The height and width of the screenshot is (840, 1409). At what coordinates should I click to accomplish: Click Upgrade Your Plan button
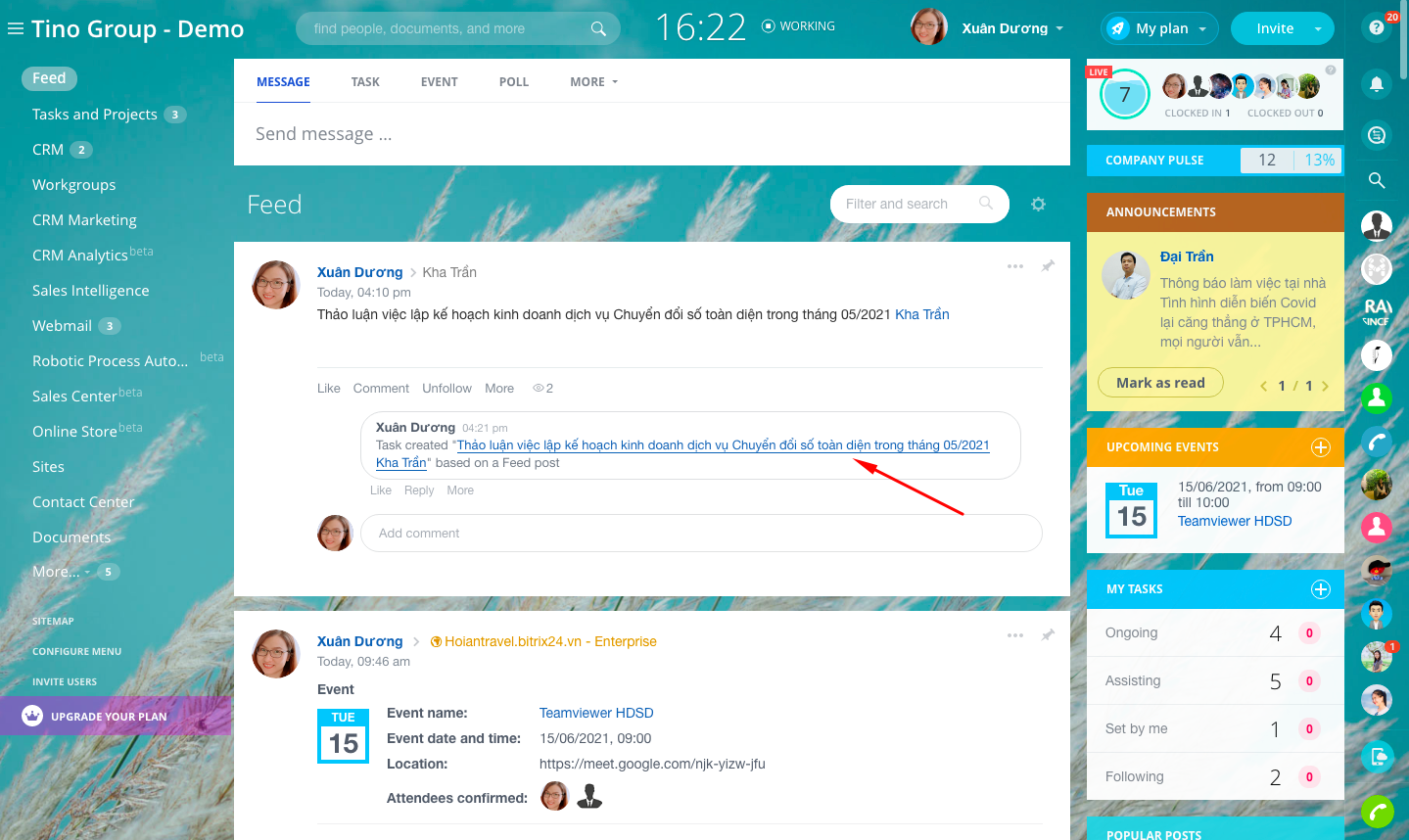click(116, 716)
